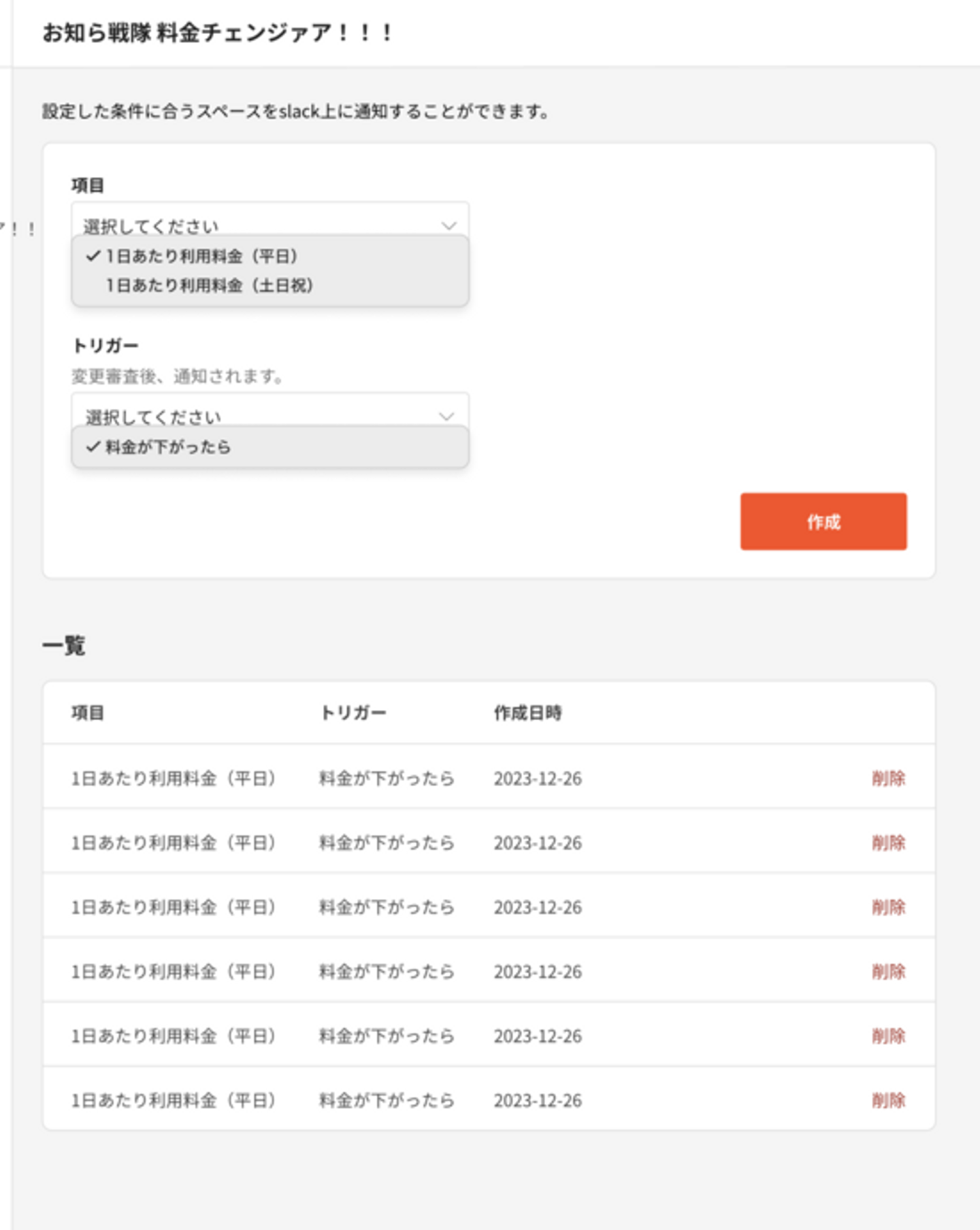Screen dimensions: 980x1230
Task: Click 削除 on the fourth list row
Action: [x=888, y=971]
